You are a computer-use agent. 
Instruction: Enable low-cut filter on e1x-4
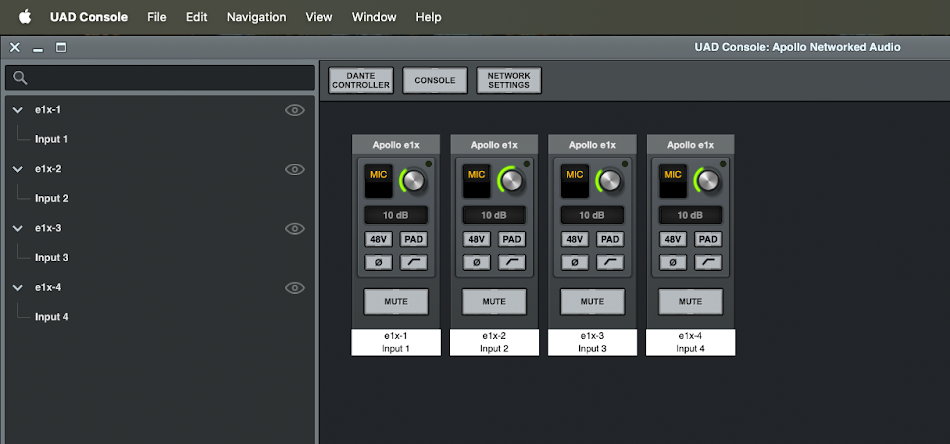point(708,262)
